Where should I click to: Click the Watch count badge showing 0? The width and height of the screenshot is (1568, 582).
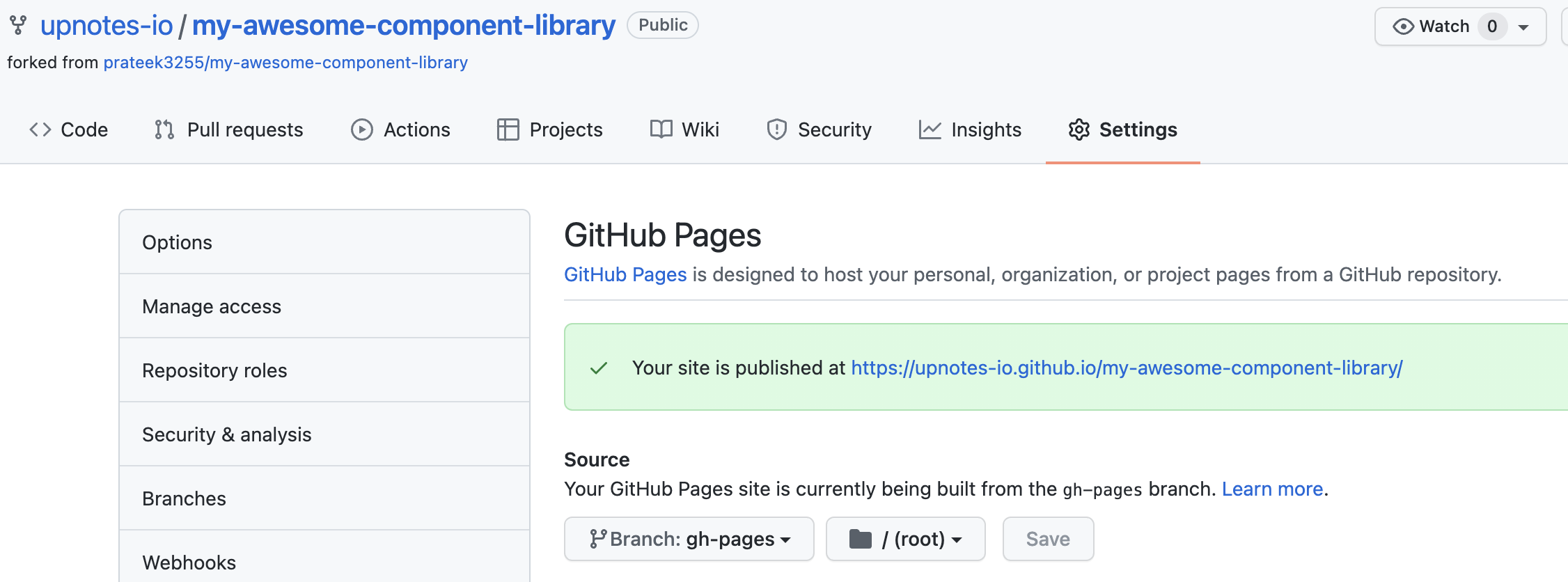pos(1492,26)
